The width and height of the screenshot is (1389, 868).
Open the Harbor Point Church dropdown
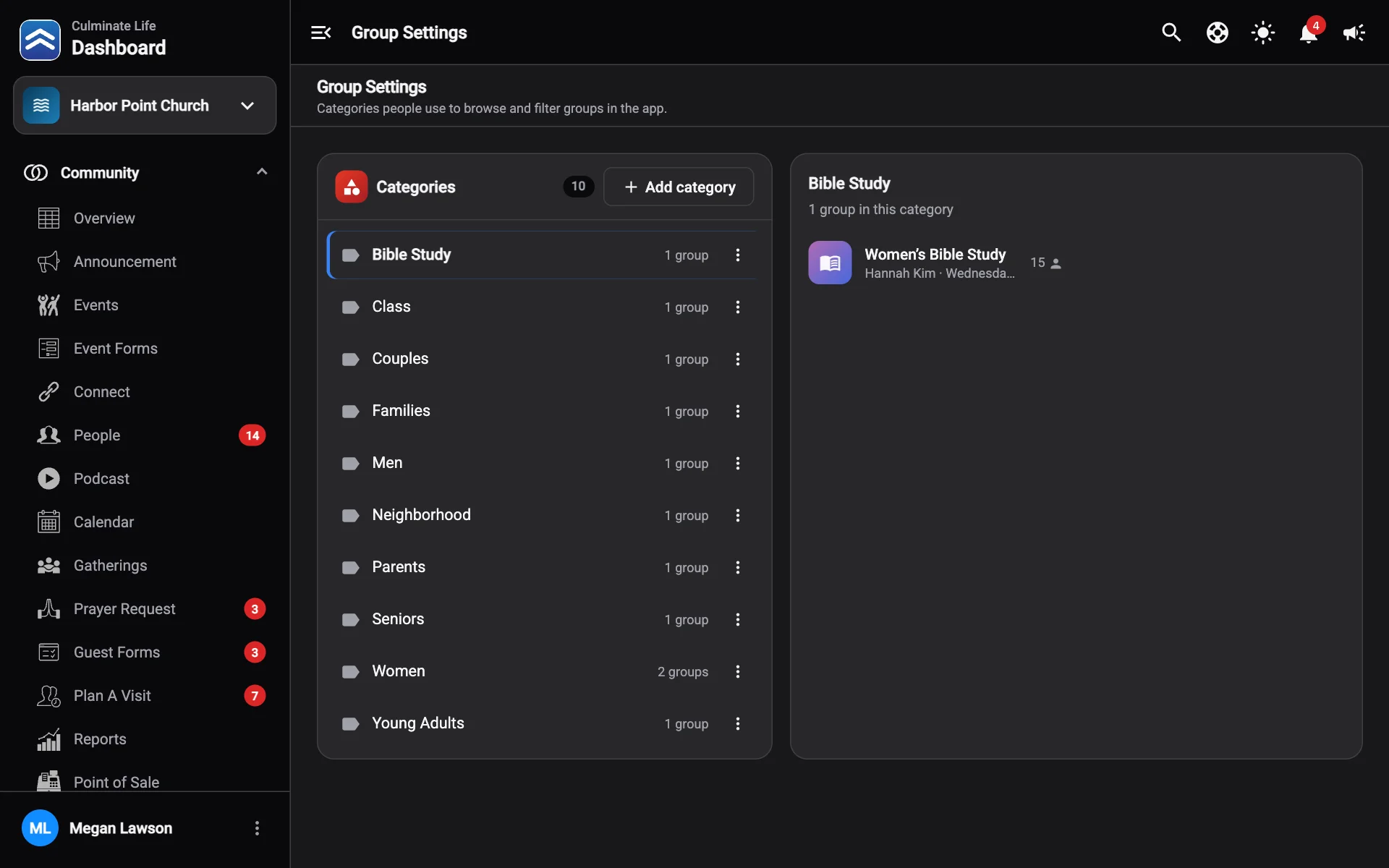145,106
